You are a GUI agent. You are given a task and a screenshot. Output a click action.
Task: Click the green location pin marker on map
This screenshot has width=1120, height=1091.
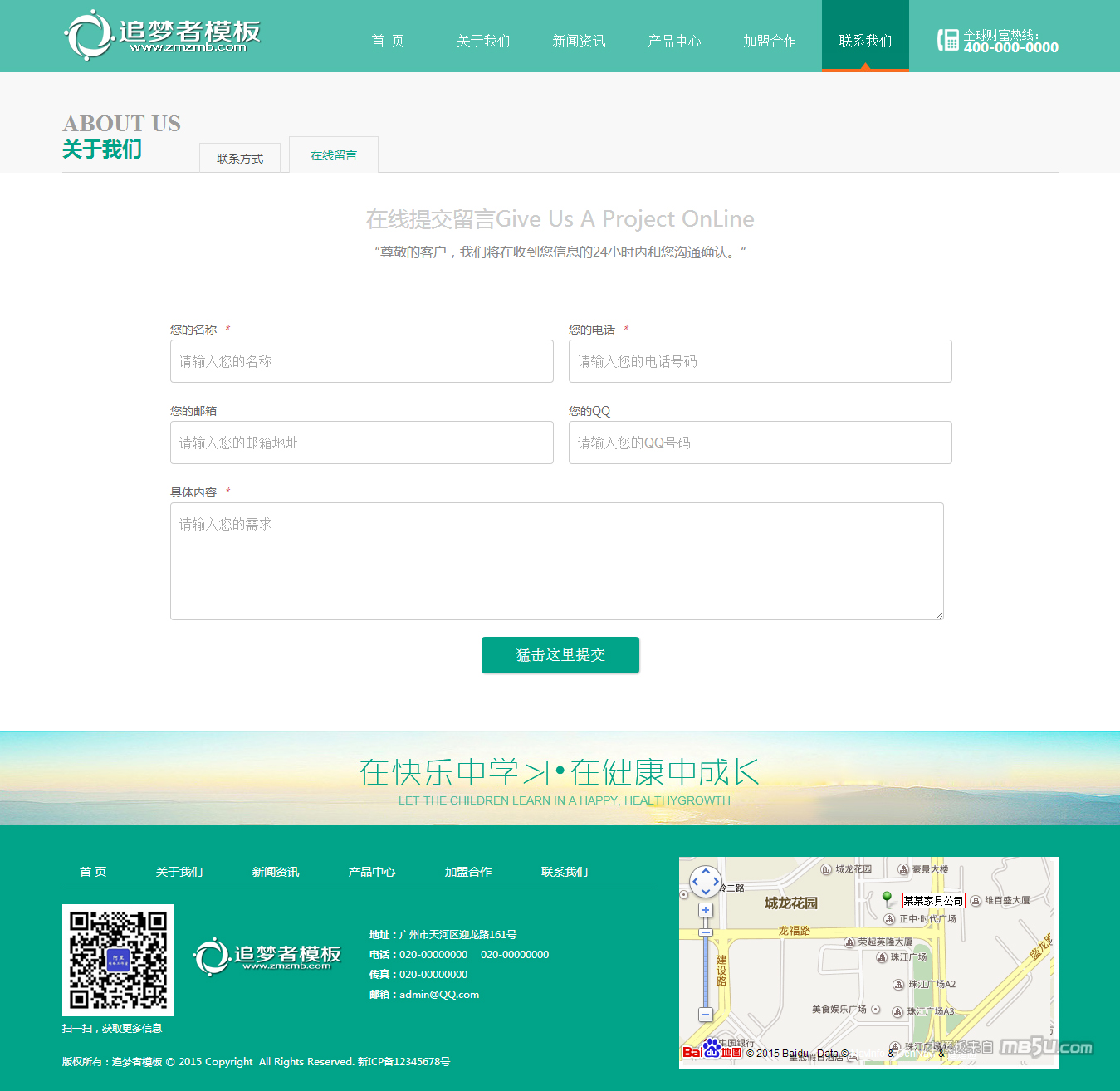point(887,898)
